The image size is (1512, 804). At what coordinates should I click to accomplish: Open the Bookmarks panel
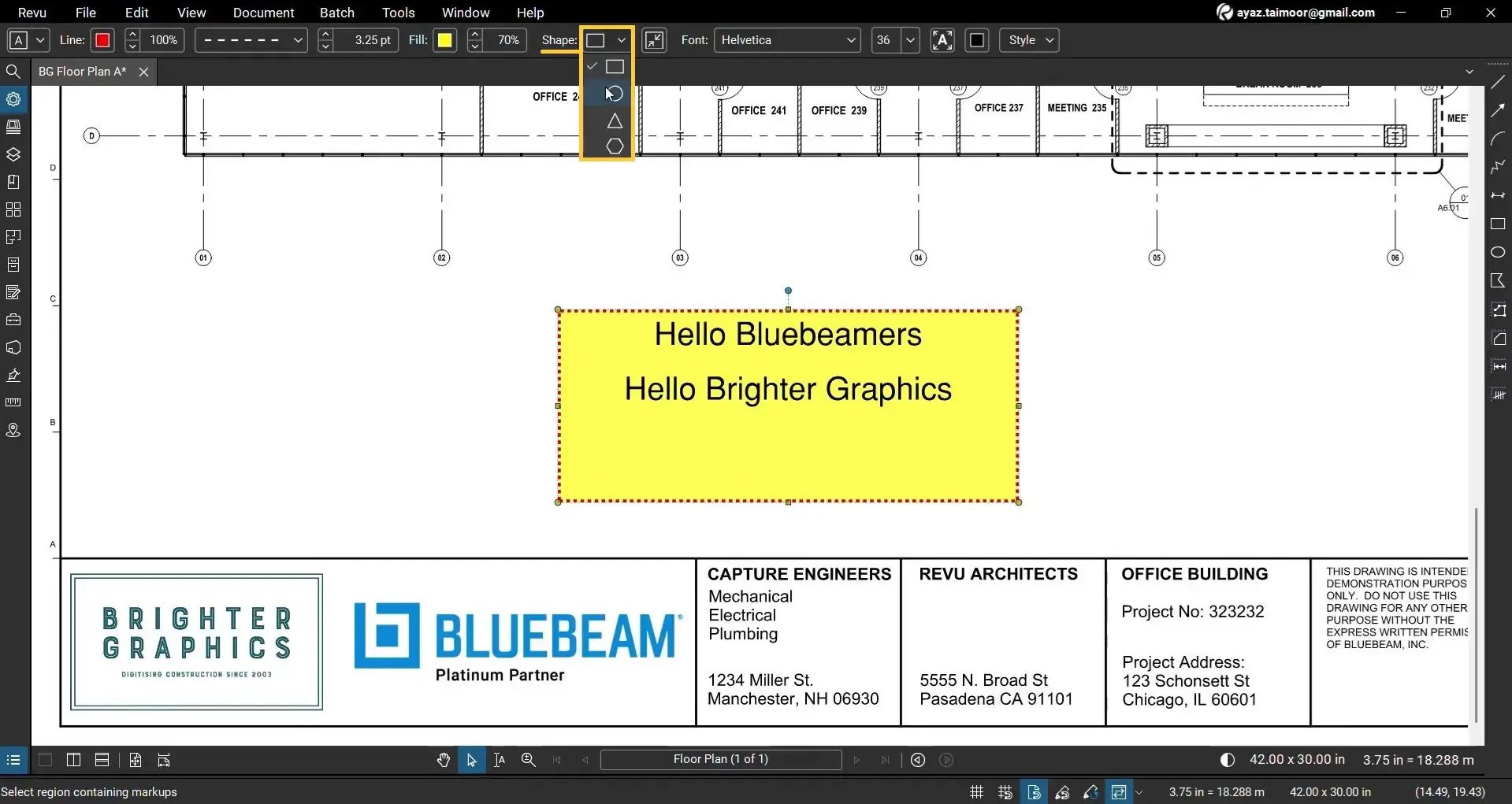[x=13, y=180]
